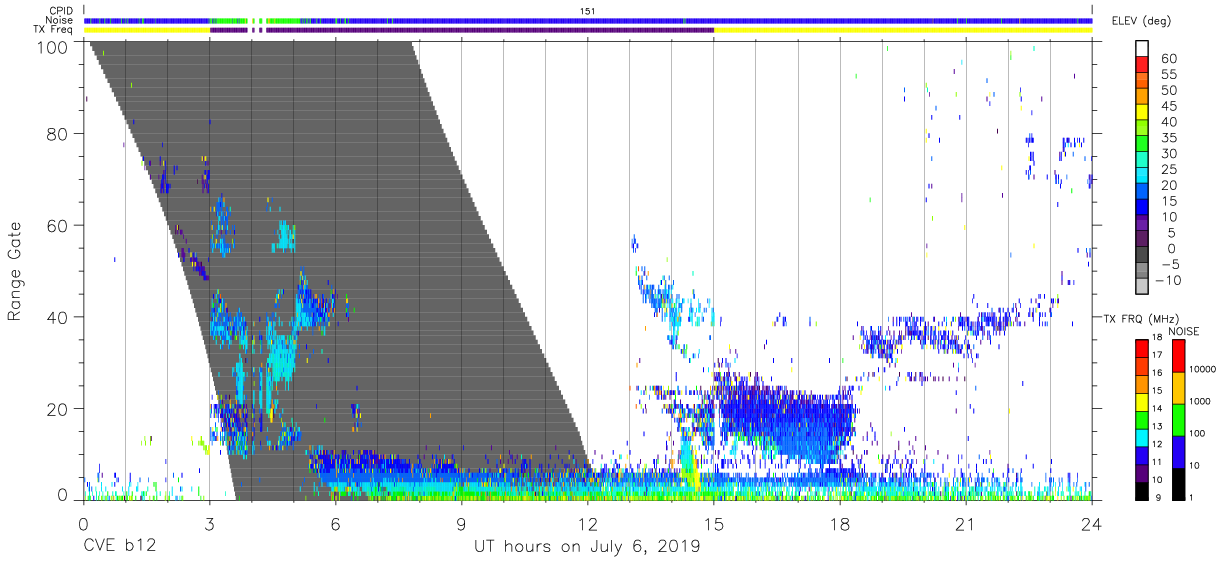Click the red top segment of TX FRQ bar
The width and height of the screenshot is (1228, 567).
click(1142, 349)
